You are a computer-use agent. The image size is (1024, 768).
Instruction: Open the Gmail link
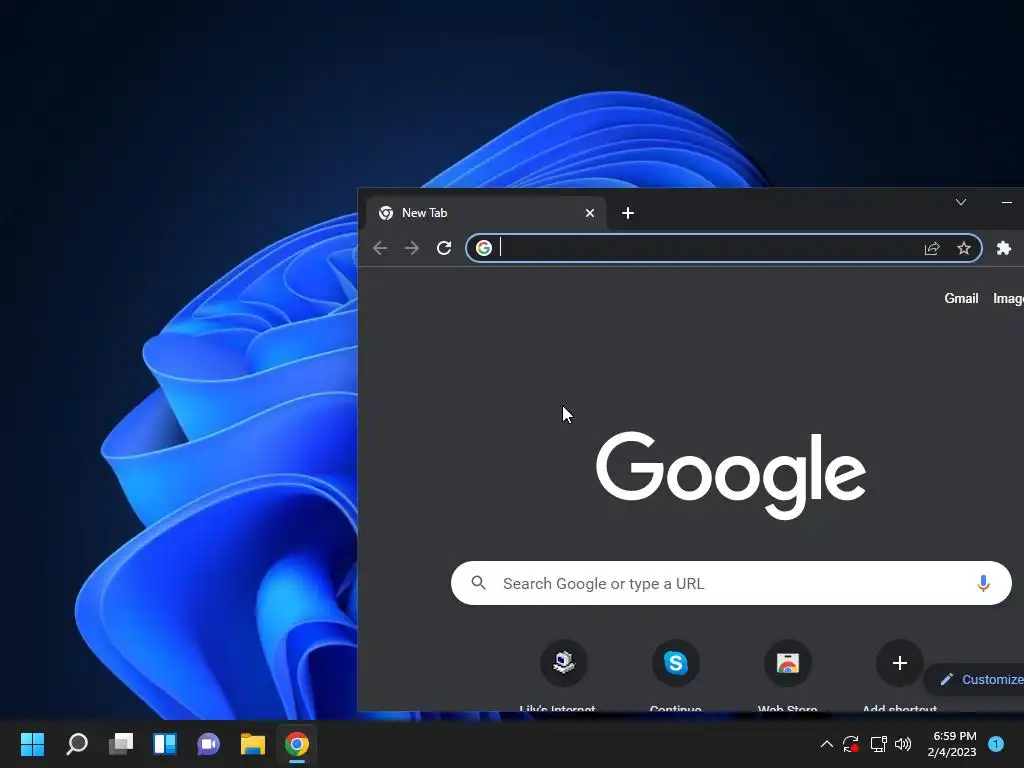pos(961,298)
